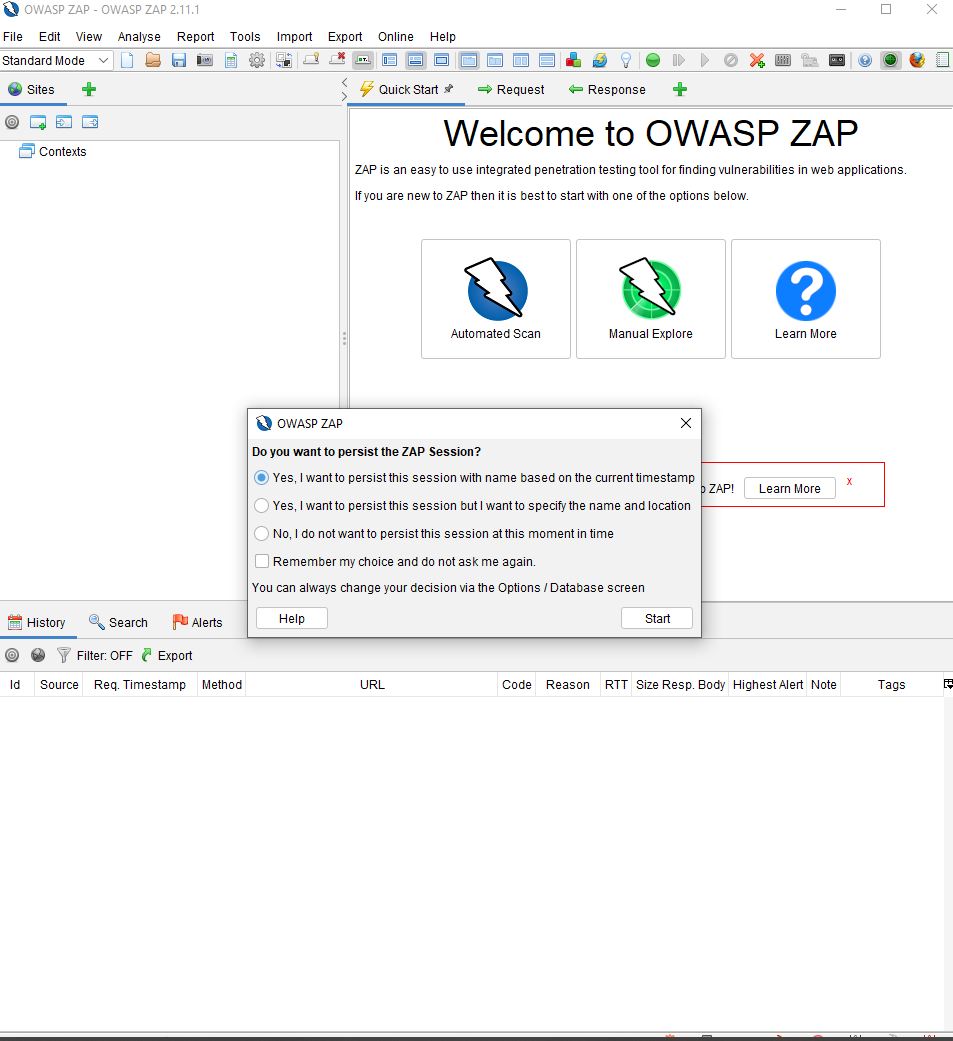This screenshot has width=953, height=1041.
Task: Select 'No, I do not want to persist'
Action: [261, 533]
